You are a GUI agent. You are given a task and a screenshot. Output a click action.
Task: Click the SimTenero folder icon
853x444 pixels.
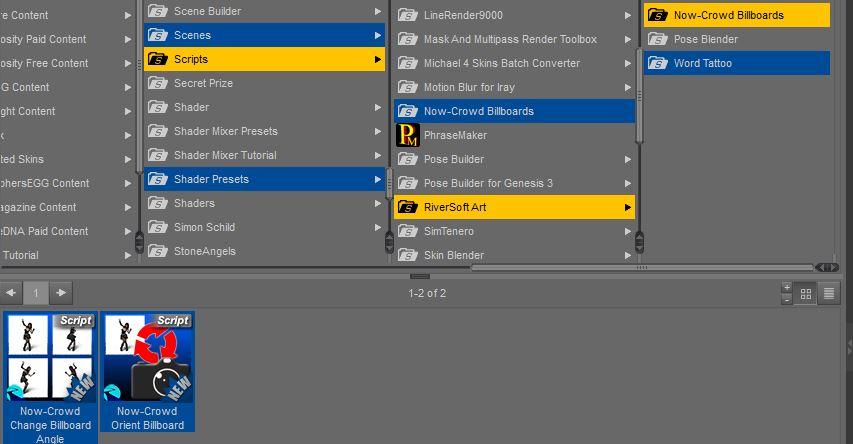[x=407, y=231]
